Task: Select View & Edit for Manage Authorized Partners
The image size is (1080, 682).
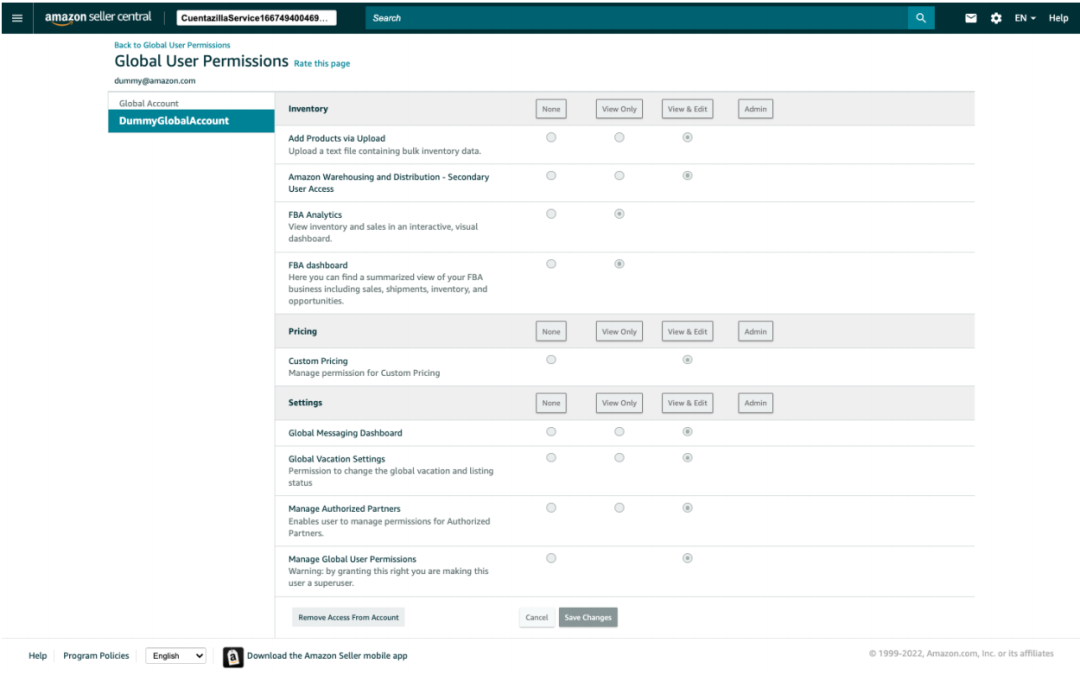Action: 687,508
